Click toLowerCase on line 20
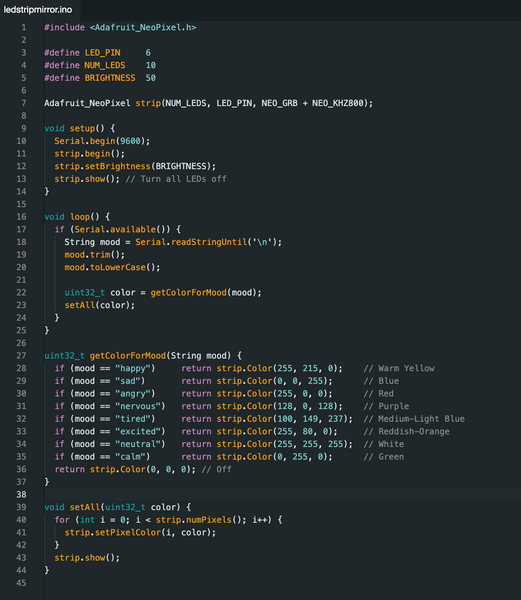Viewport: 521px width, 600px height. pyautogui.click(x=118, y=267)
